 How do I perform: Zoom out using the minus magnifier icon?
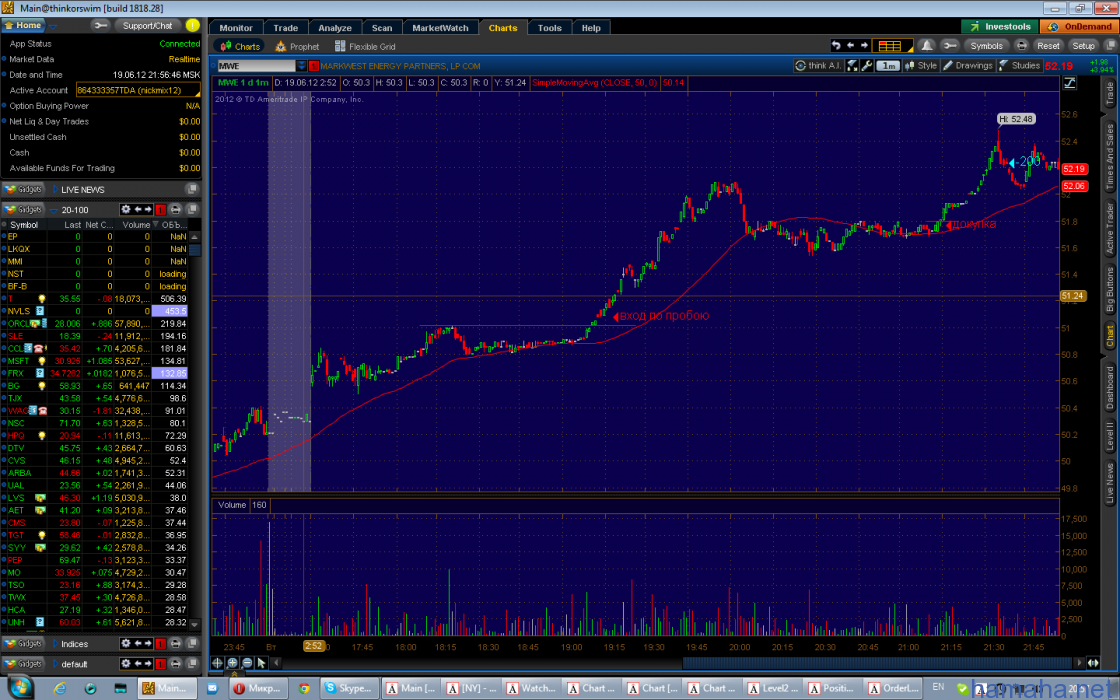(x=247, y=663)
